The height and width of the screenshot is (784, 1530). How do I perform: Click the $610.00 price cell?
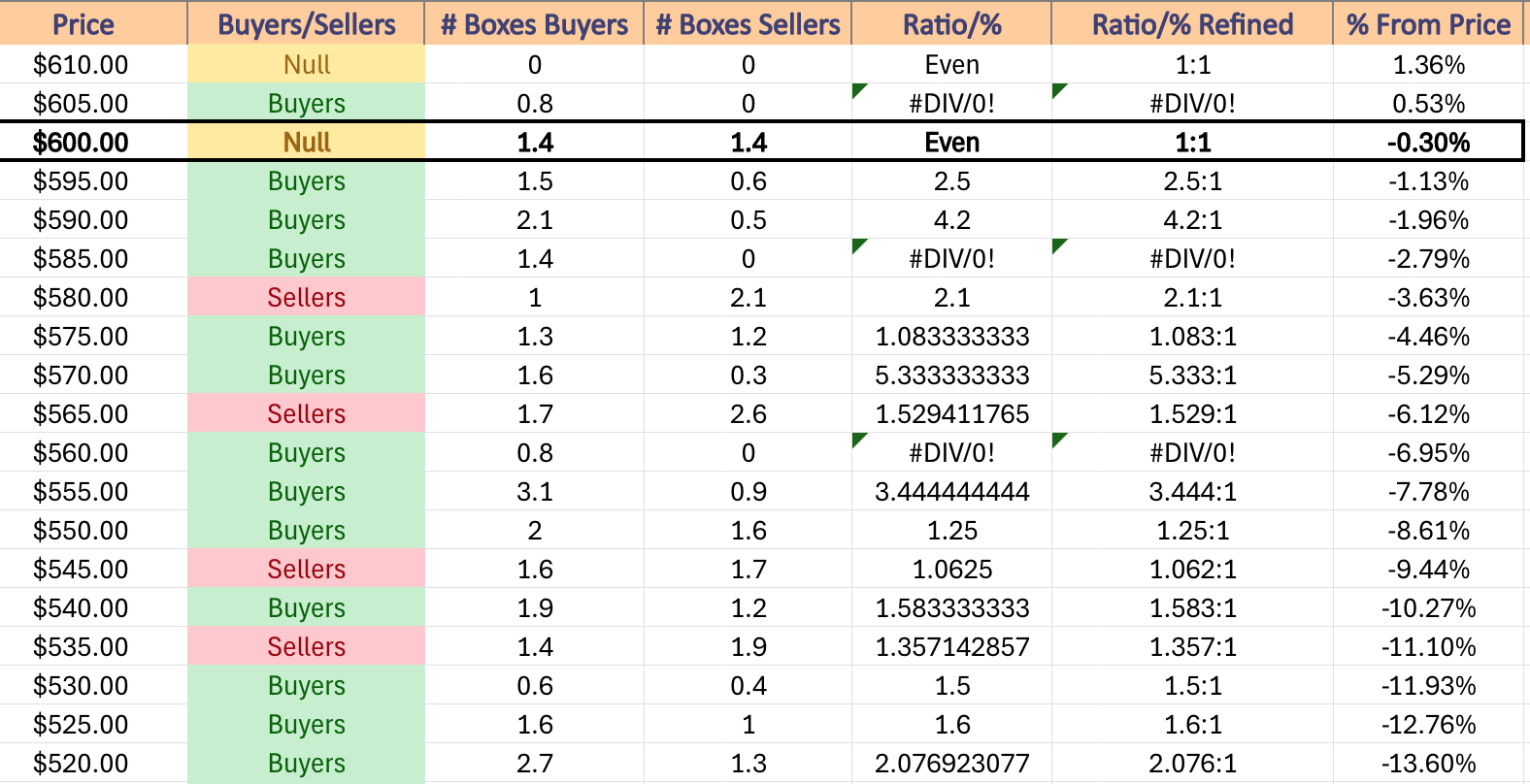93,64
